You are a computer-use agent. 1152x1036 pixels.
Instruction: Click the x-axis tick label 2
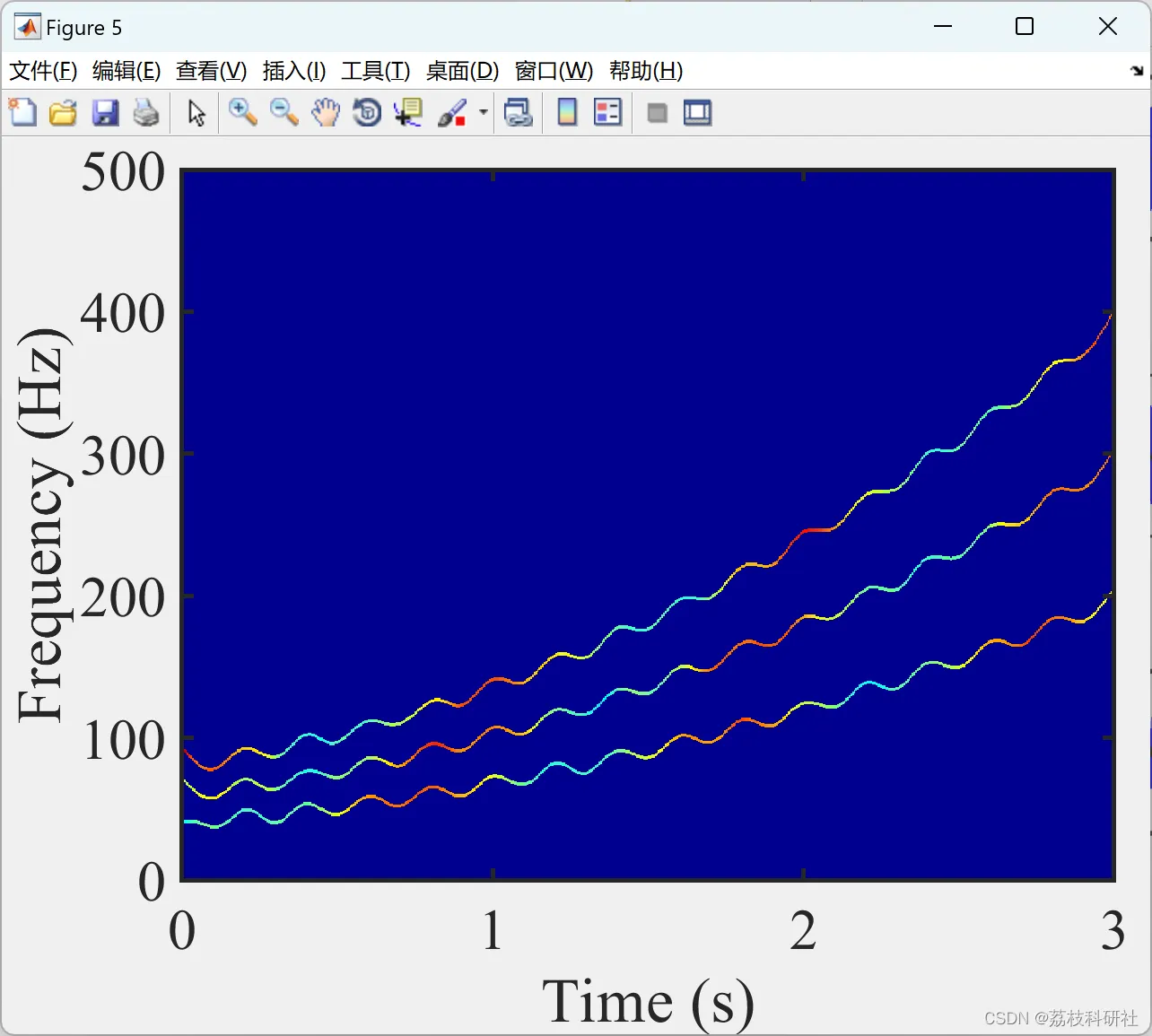(803, 931)
